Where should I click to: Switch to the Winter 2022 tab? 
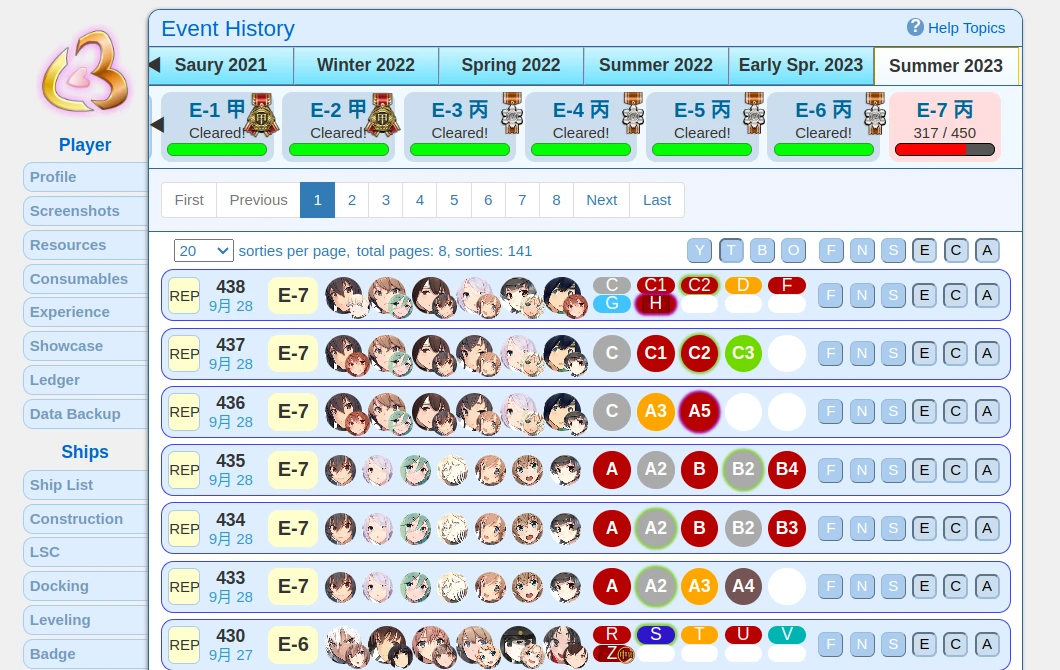click(x=366, y=66)
